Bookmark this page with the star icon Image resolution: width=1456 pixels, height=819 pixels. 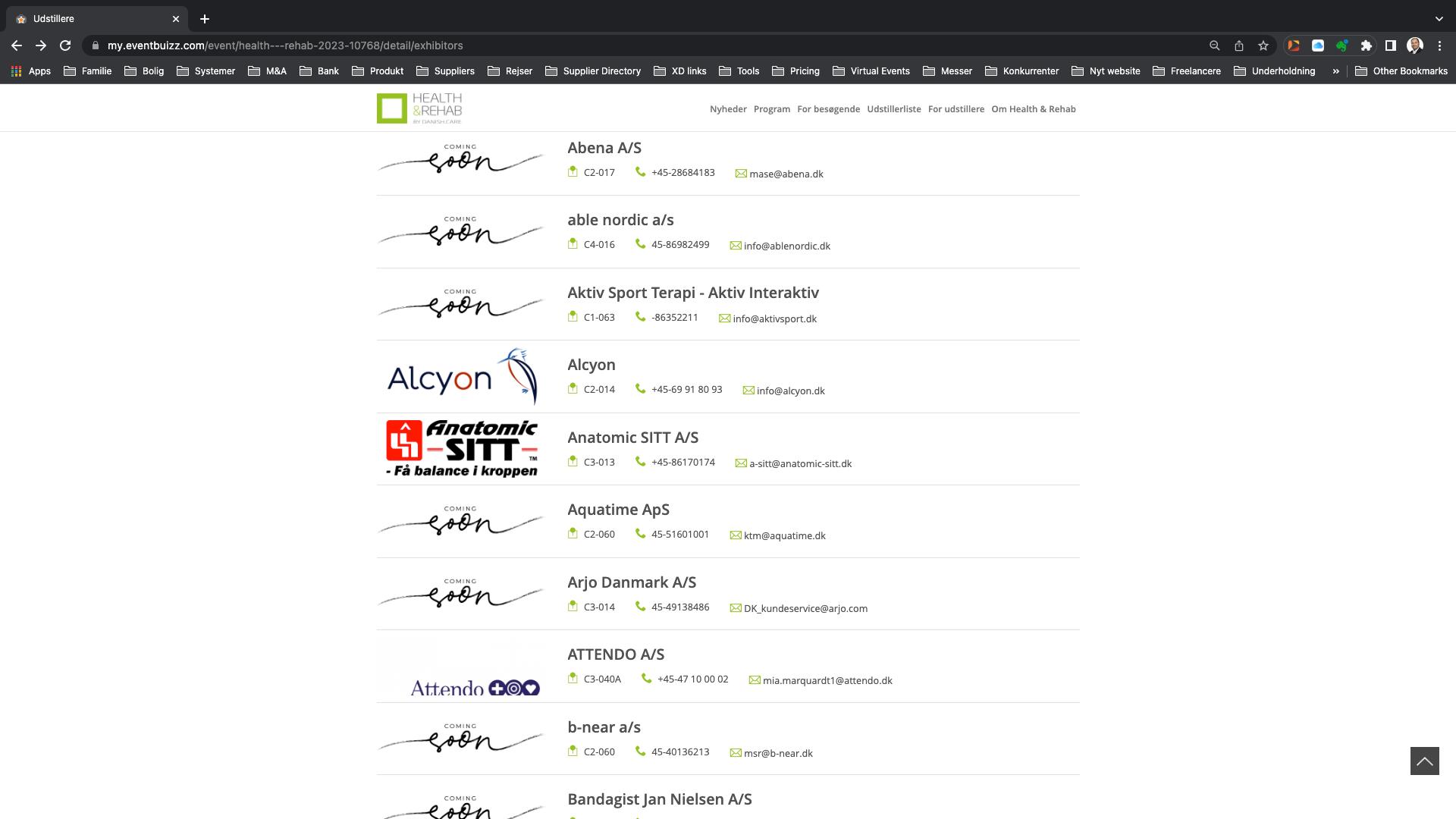[x=1263, y=45]
